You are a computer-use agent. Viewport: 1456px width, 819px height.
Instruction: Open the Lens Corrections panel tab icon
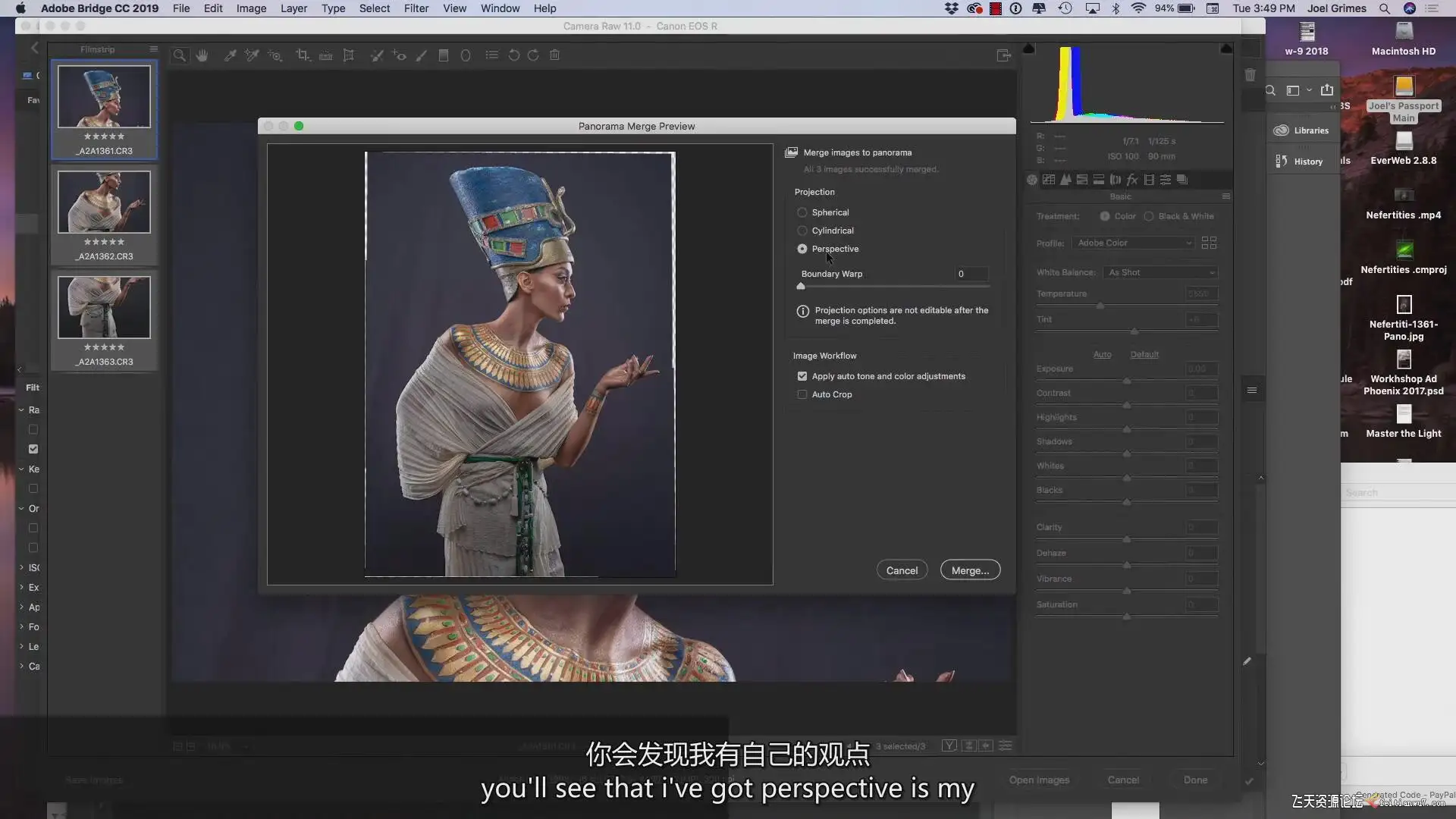[1116, 180]
